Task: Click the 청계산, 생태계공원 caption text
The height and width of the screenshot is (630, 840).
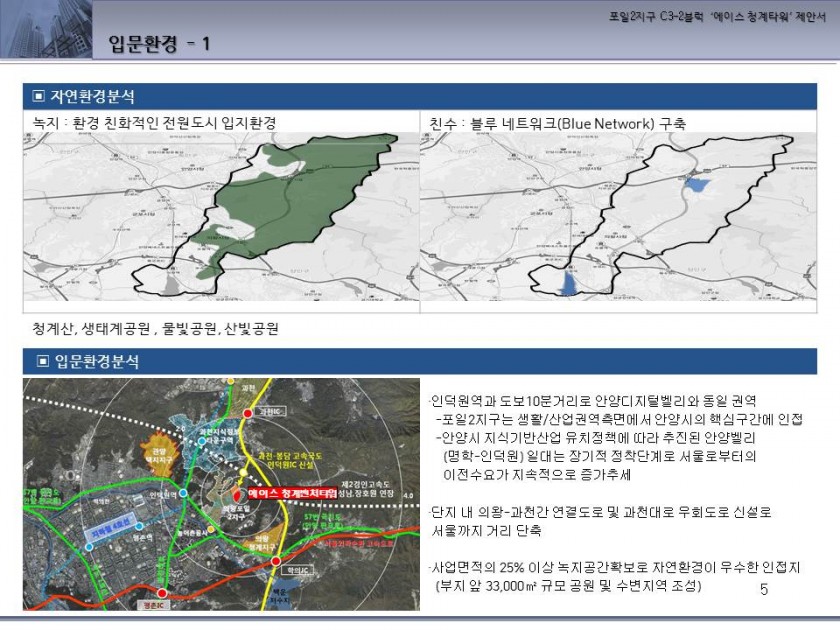Action: tap(155, 328)
